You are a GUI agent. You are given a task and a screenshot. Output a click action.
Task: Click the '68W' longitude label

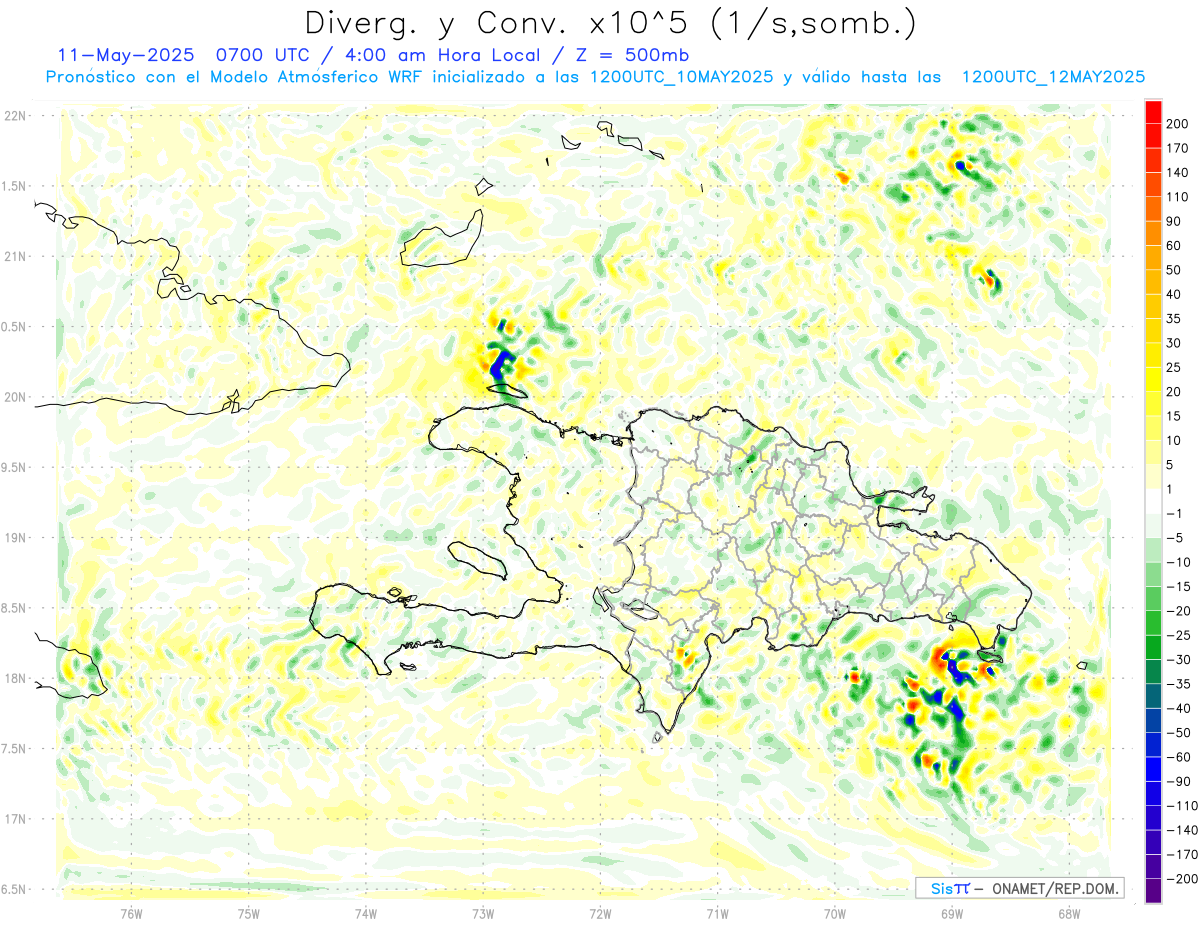click(x=1068, y=913)
